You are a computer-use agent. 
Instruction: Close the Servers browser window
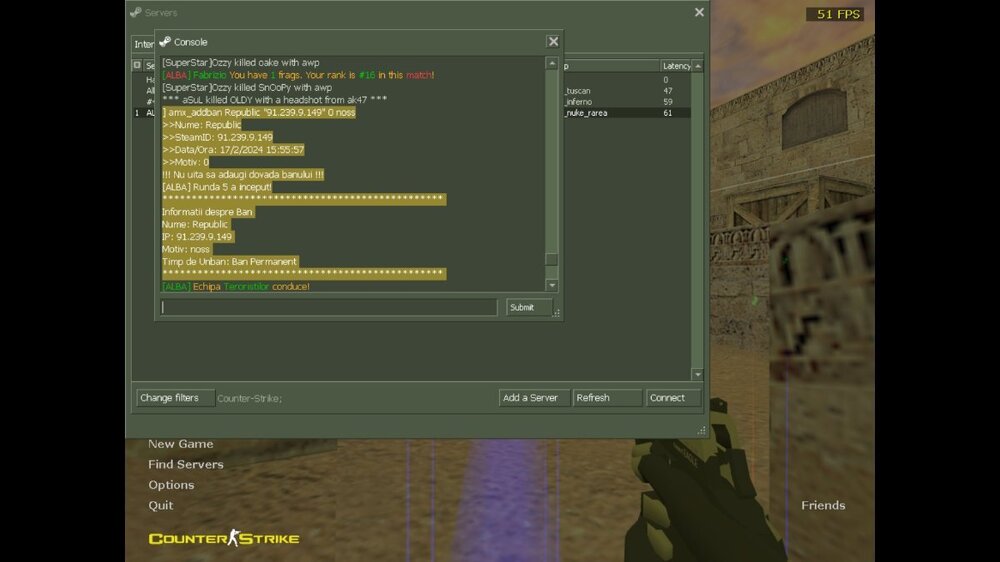699,13
